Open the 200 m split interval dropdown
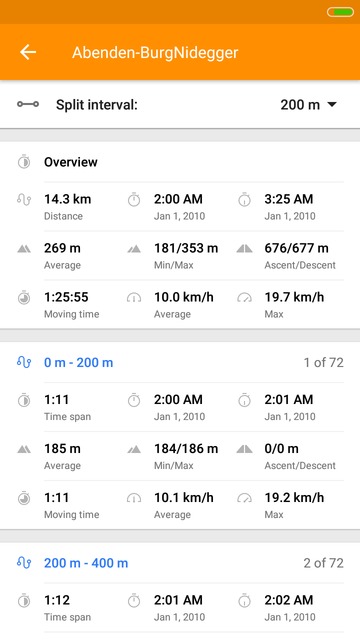 (x=308, y=105)
